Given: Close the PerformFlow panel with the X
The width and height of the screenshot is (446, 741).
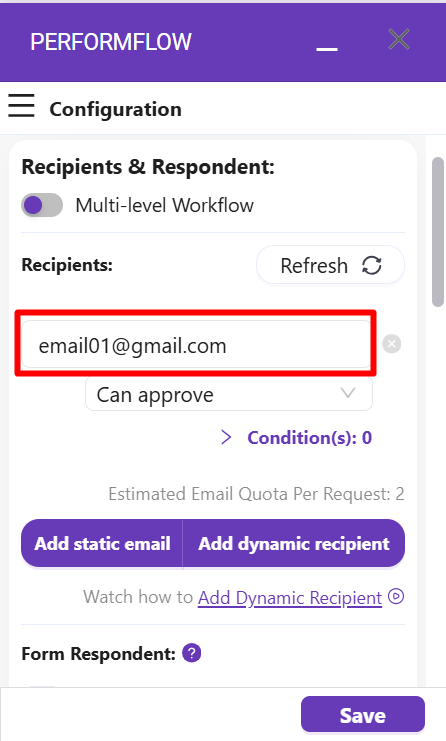Looking at the screenshot, I should coord(399,39).
